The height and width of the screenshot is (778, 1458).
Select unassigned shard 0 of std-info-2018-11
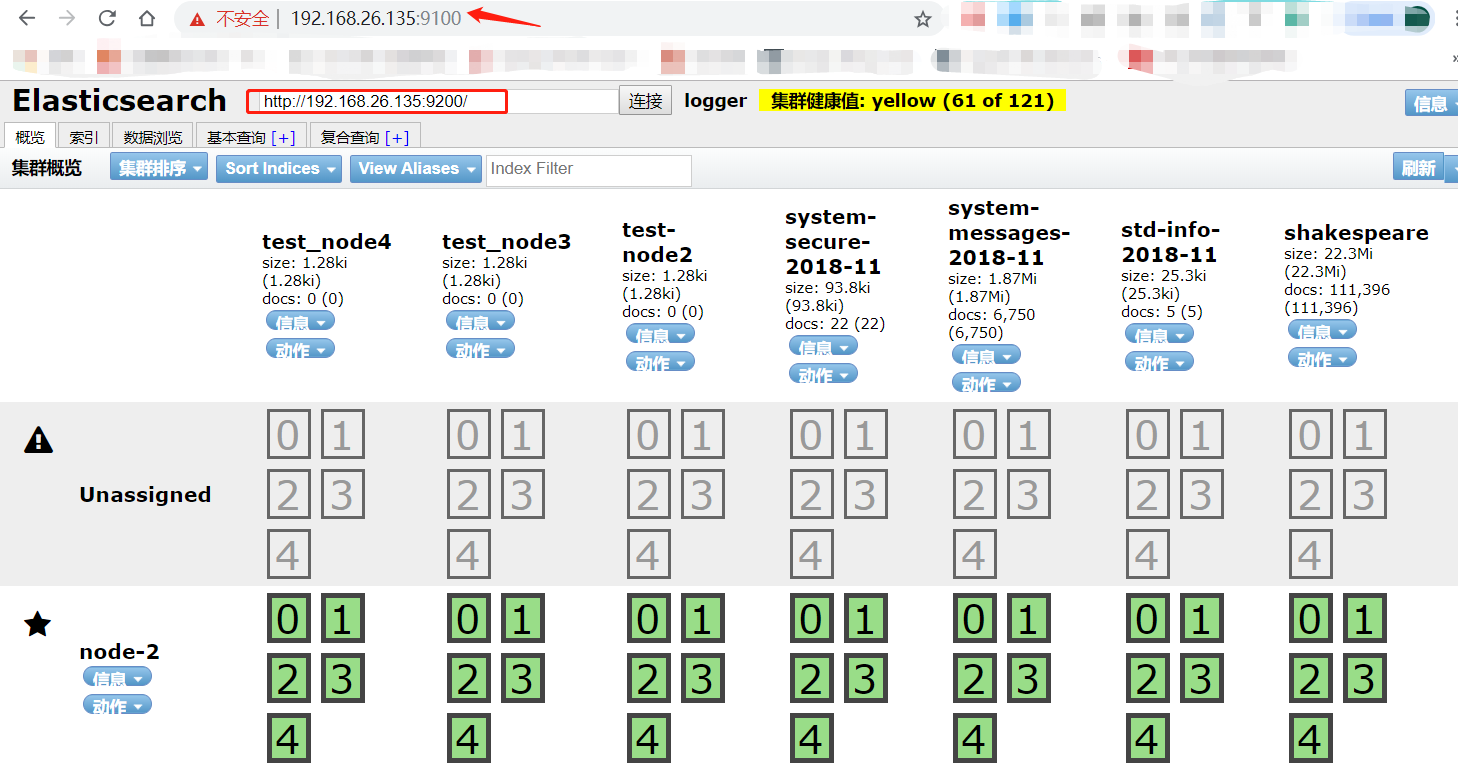pos(1147,435)
